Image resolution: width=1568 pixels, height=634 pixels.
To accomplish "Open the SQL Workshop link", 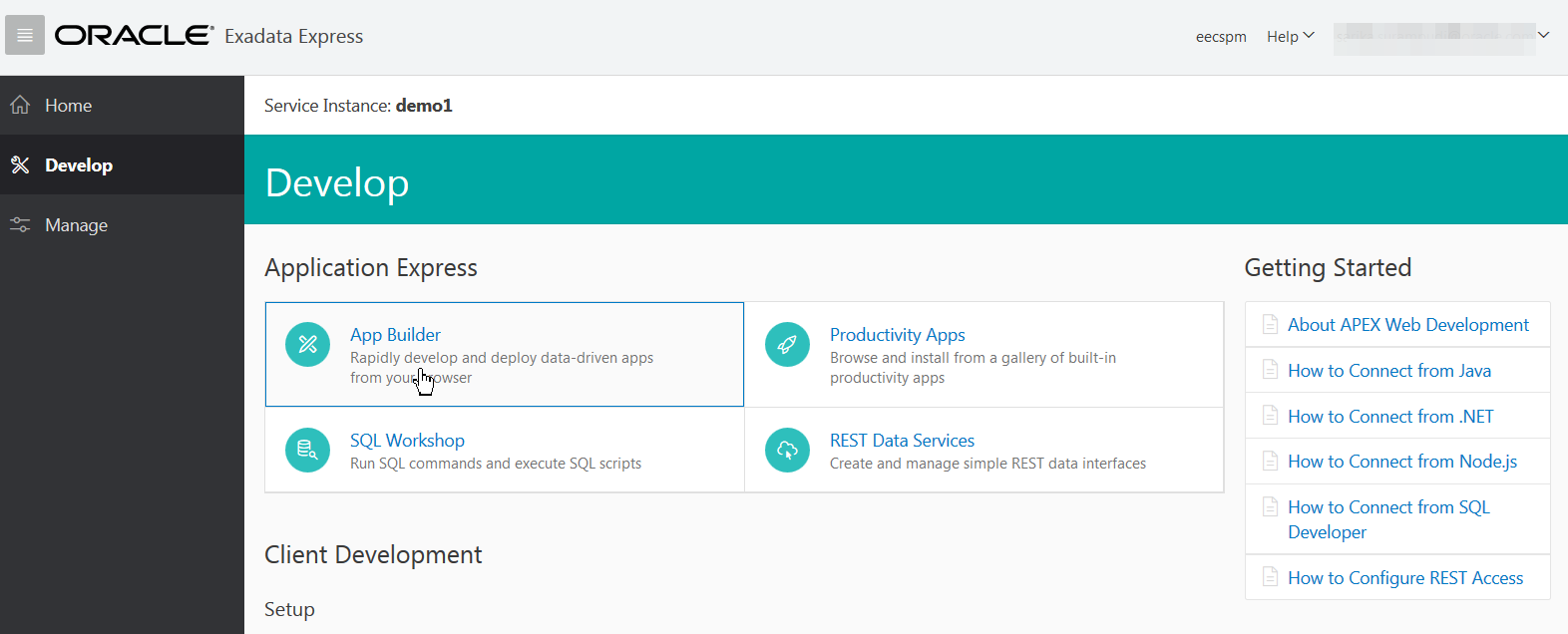I will [x=407, y=441].
